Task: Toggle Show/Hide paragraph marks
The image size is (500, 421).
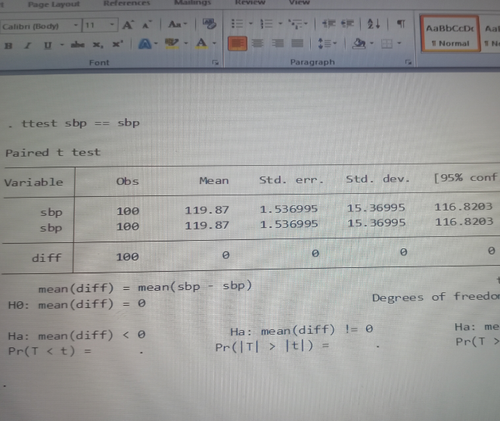Action: tap(401, 24)
